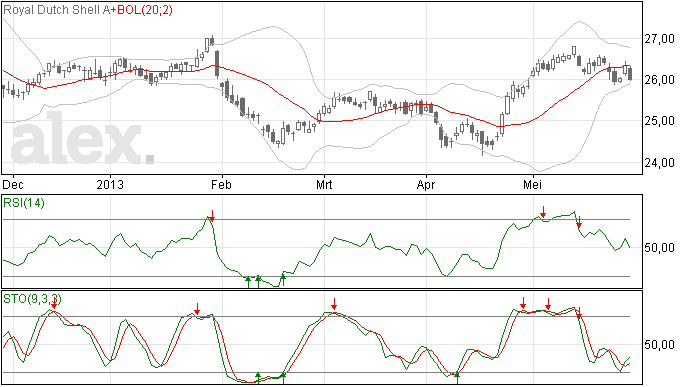Click the "26,00" price axis label

(x=659, y=80)
